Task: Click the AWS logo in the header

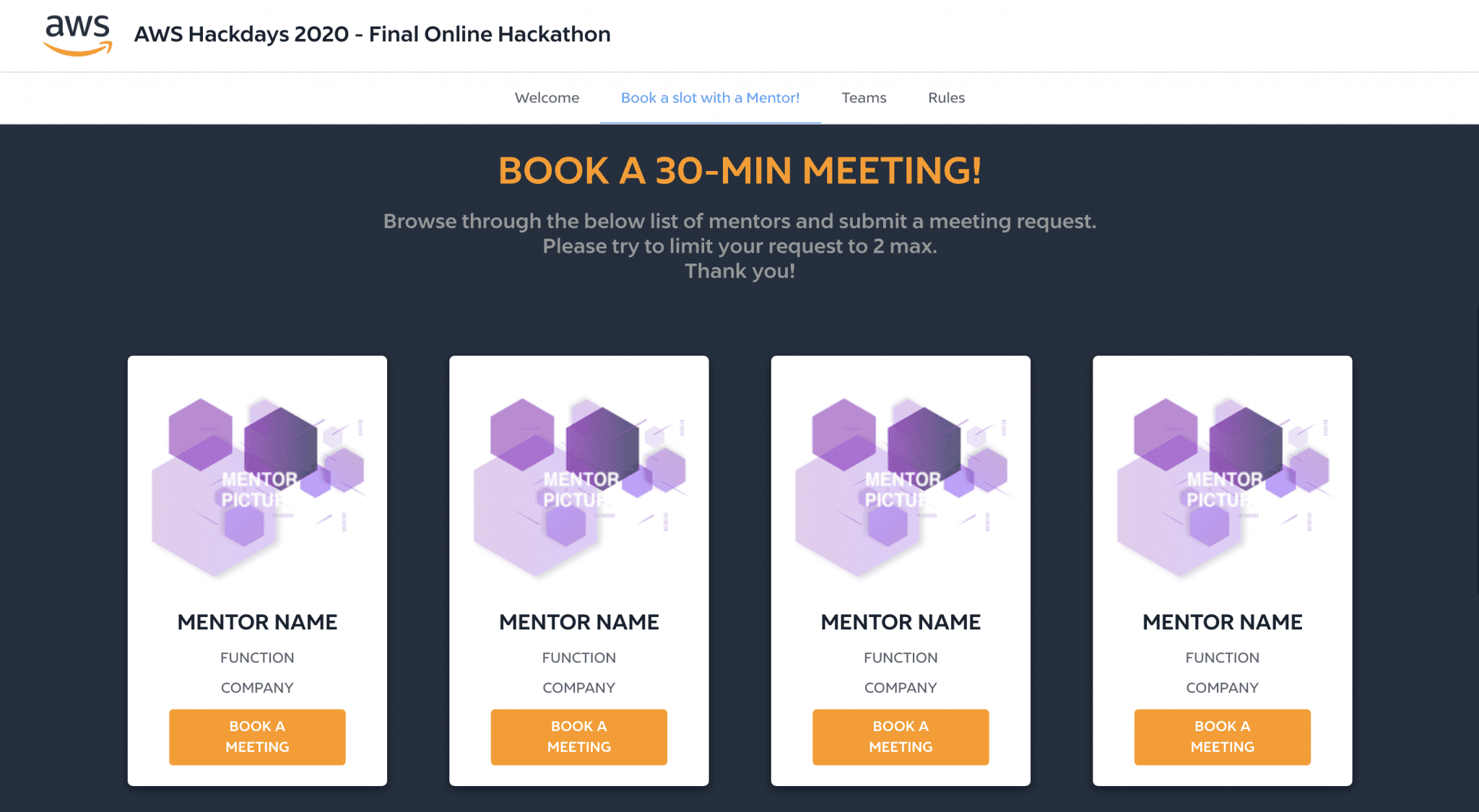Action: (x=77, y=35)
